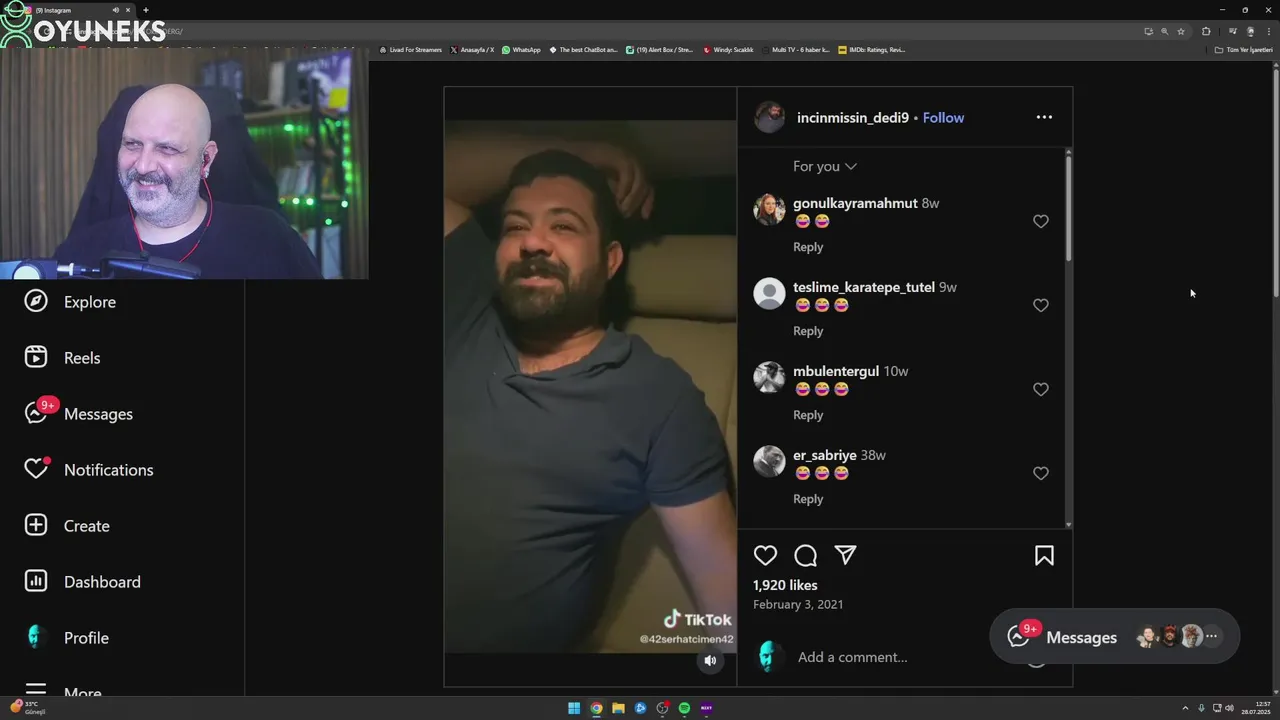Open Chrome from the taskbar
1280x720 pixels.
596,708
